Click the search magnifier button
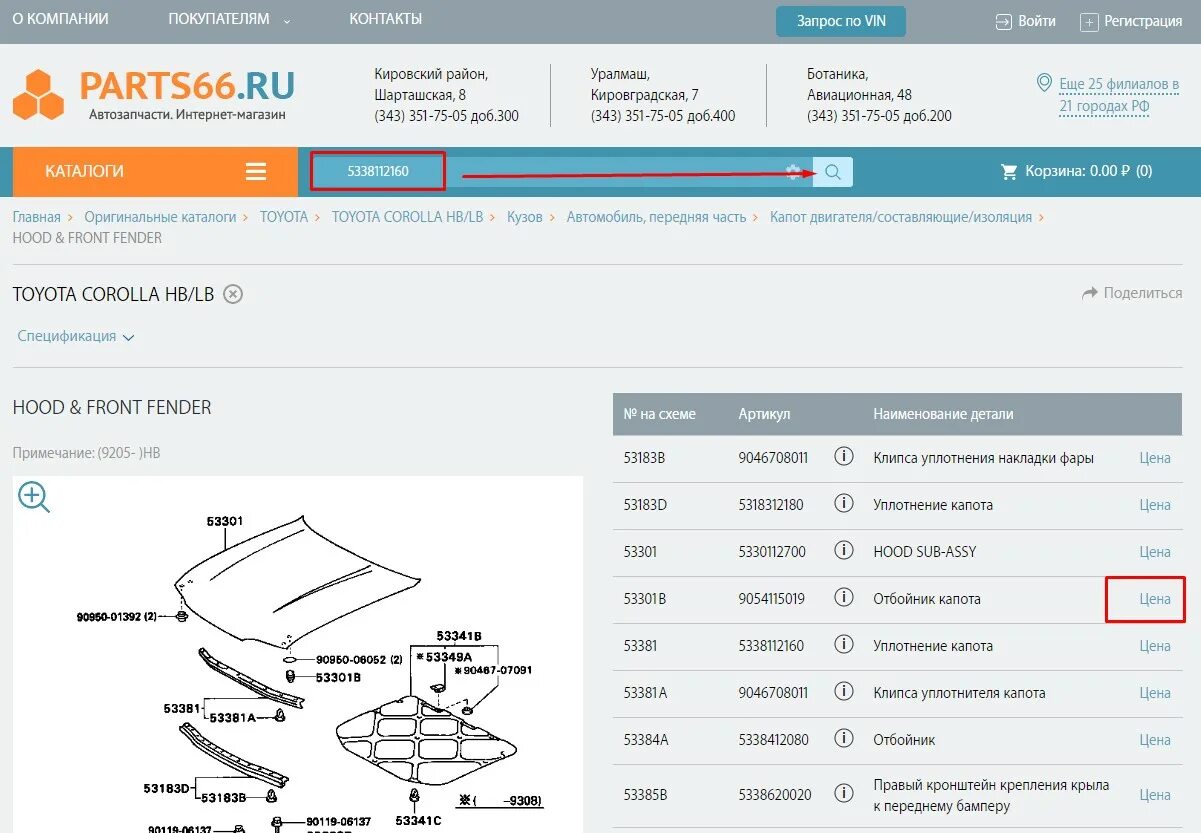Viewport: 1201px width, 833px height. point(833,172)
